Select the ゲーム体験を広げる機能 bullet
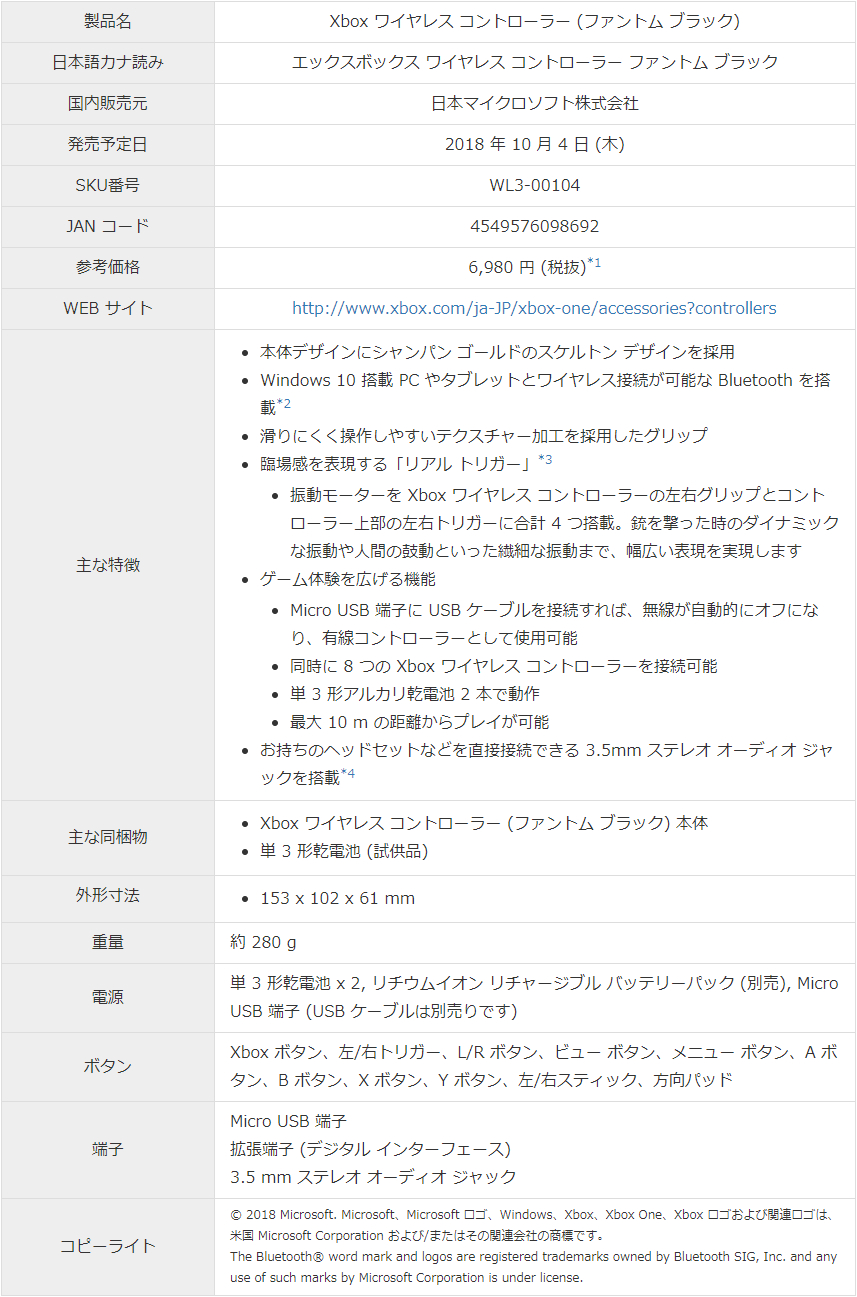Image resolution: width=857 pixels, height=1297 pixels. tap(348, 579)
